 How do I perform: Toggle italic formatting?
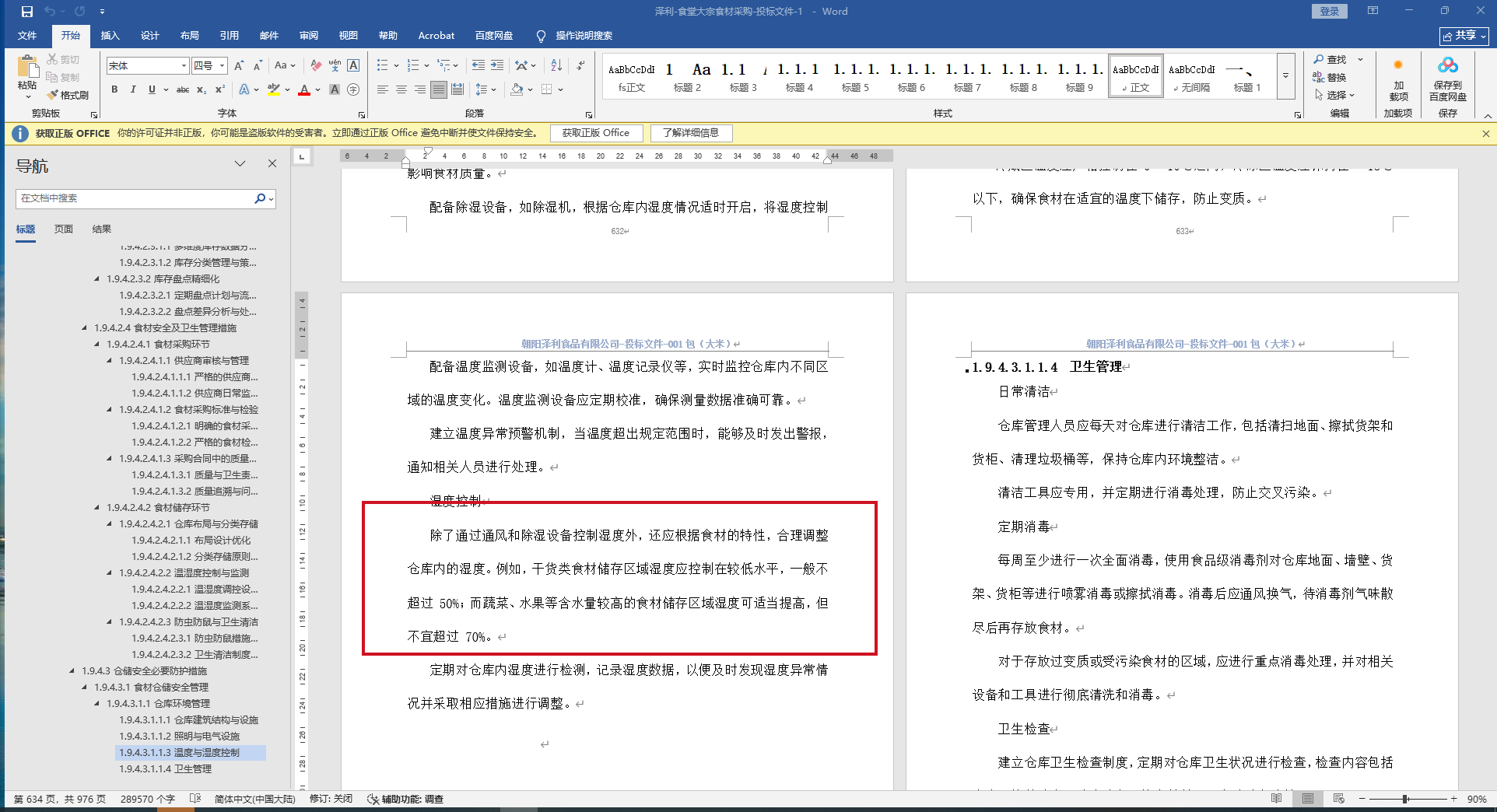[x=133, y=89]
